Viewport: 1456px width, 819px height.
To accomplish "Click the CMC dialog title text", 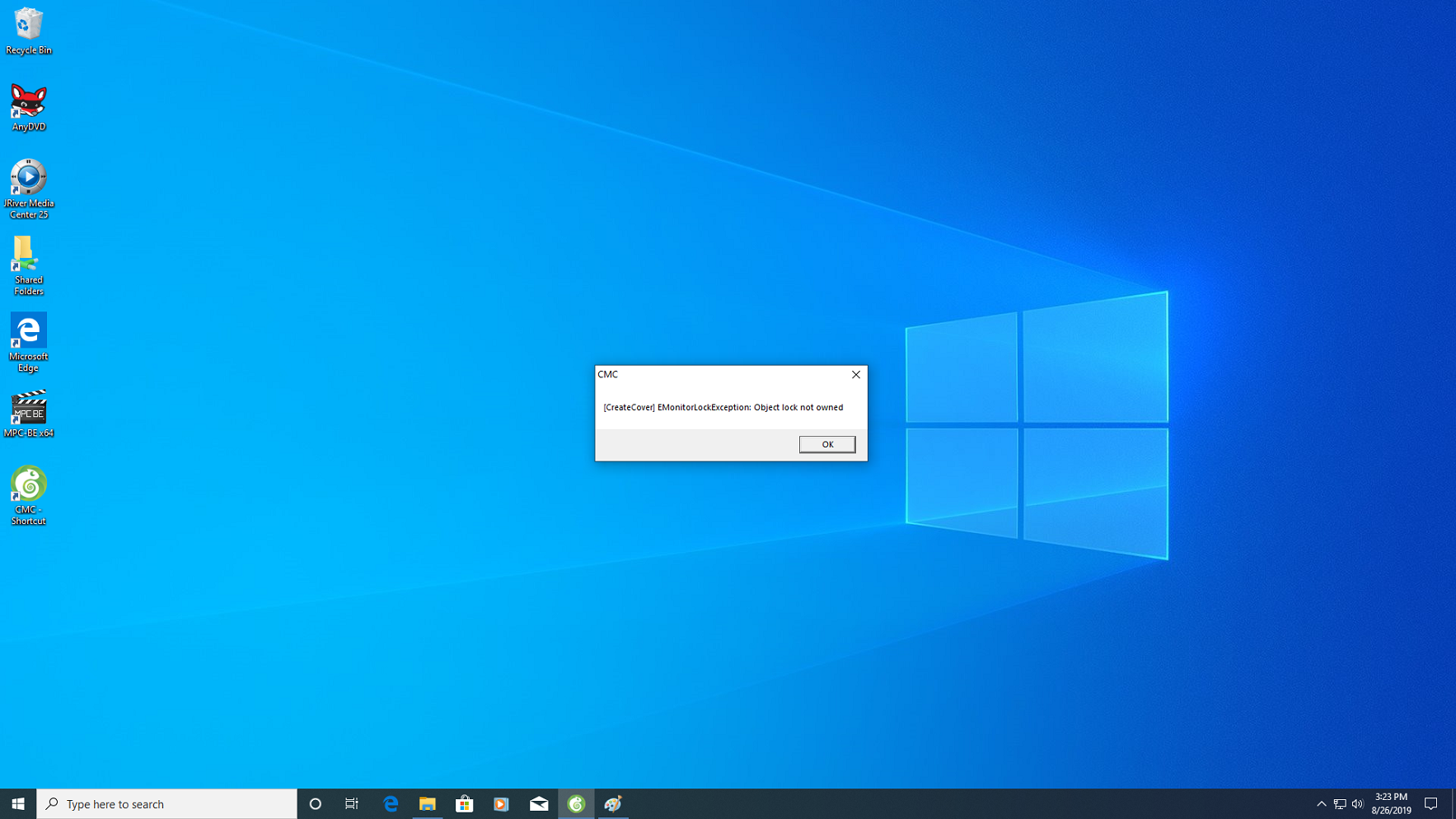I will (x=608, y=374).
